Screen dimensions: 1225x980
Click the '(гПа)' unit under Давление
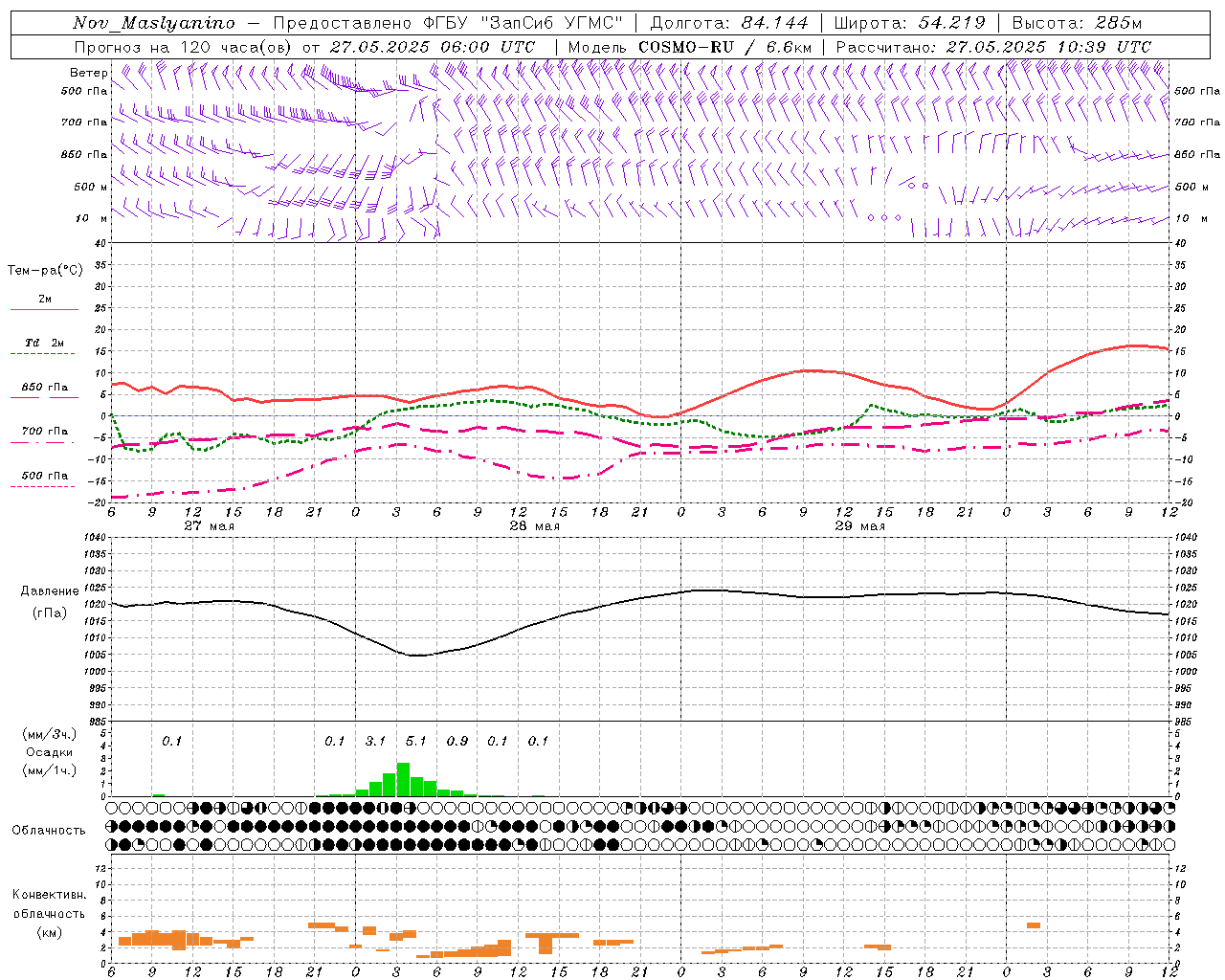50,613
